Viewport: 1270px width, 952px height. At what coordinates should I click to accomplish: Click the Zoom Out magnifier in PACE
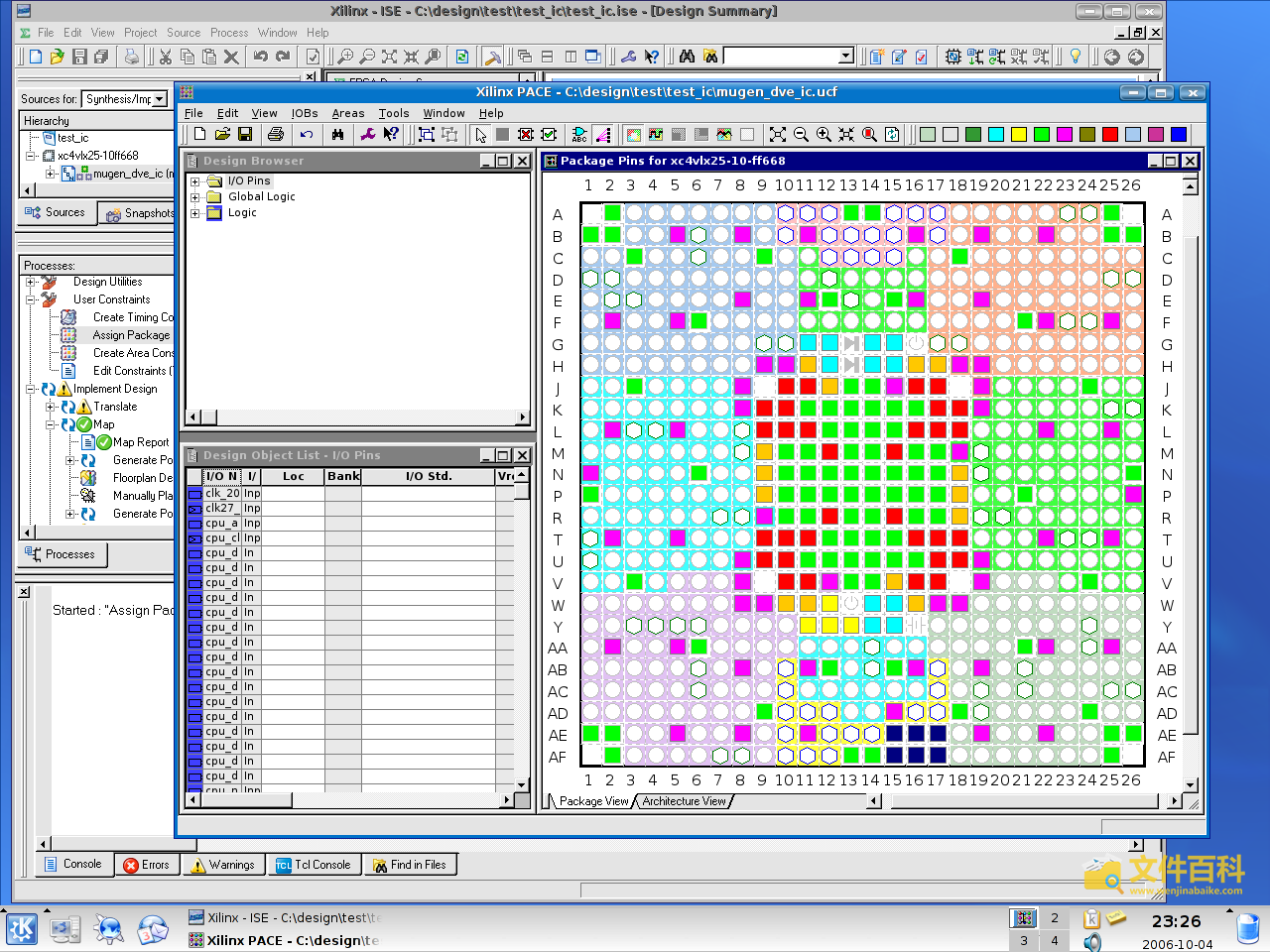801,134
